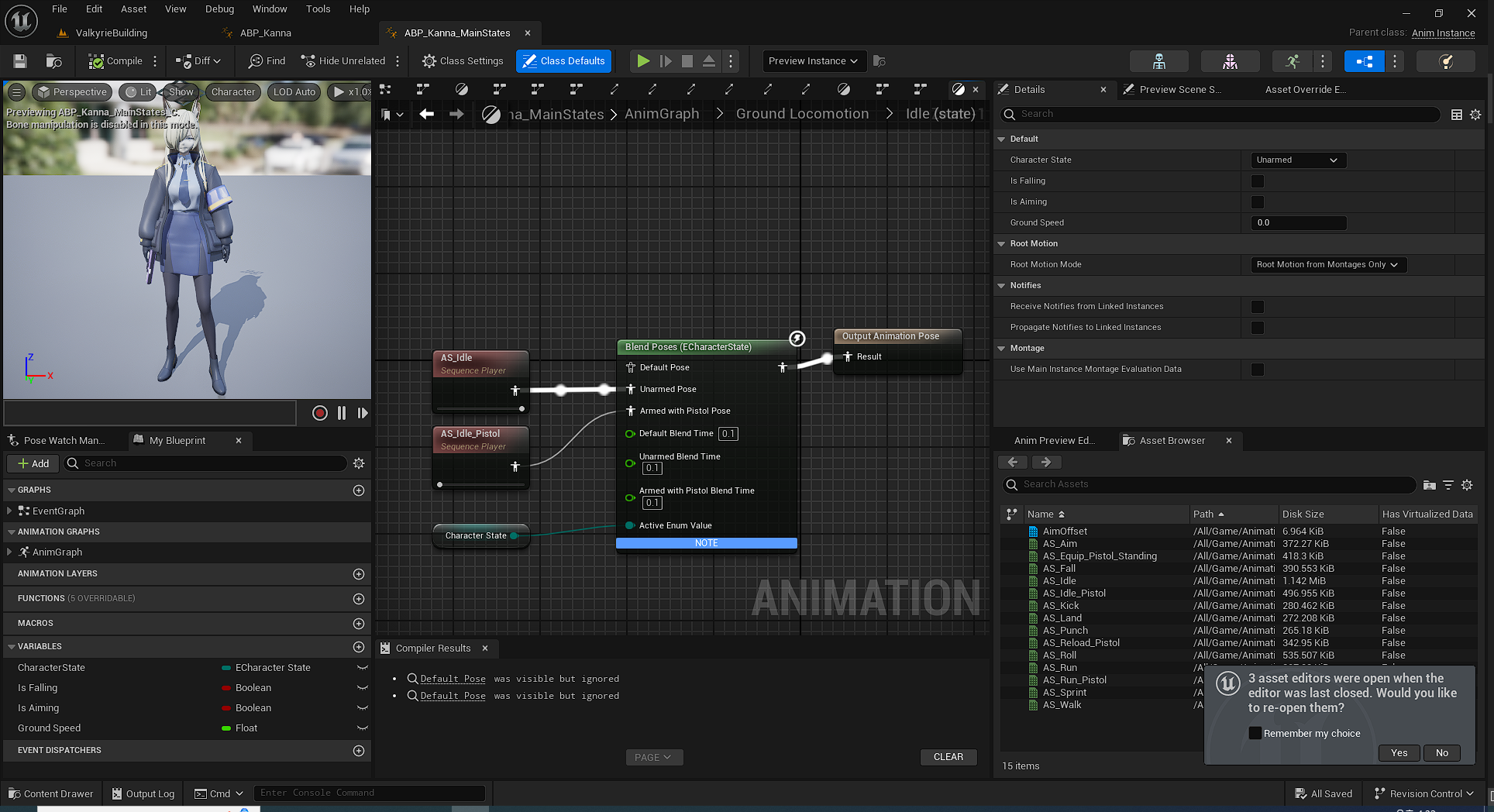This screenshot has width=1494, height=812.
Task: Collapse the Montage section
Action: click(1001, 349)
